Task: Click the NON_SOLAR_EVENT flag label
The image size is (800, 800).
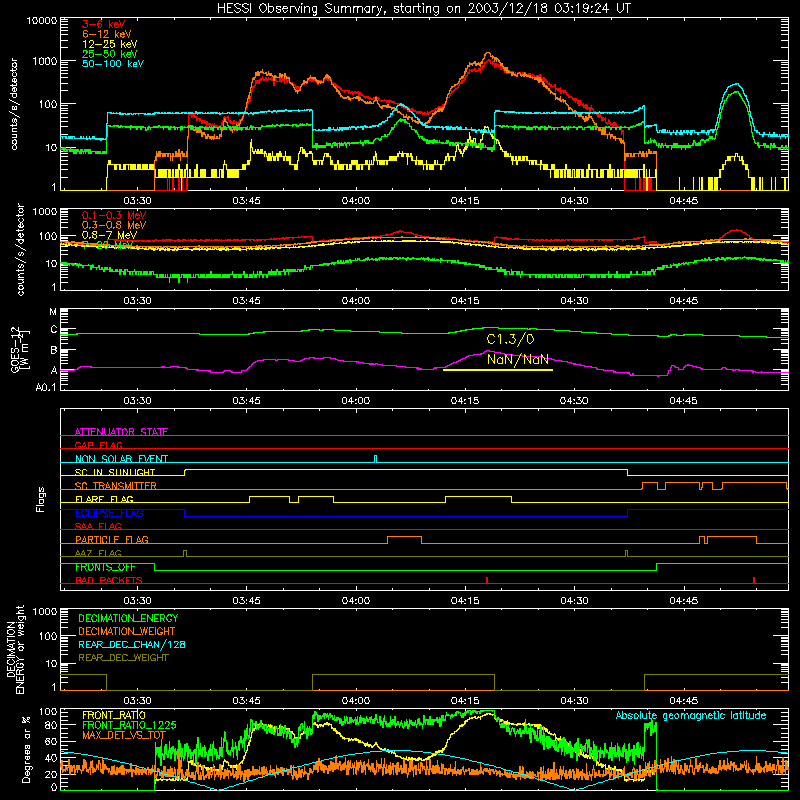Action: 121,459
